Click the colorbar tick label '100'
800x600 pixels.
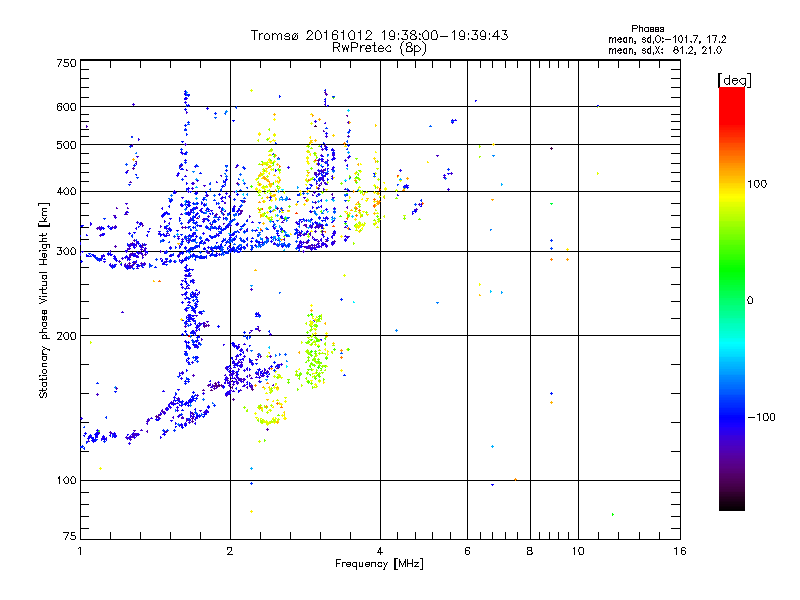pos(757,184)
